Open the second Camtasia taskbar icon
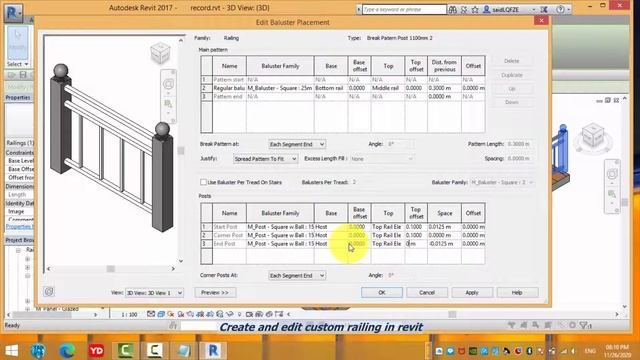Screen dimensions: 640x360 154,350
